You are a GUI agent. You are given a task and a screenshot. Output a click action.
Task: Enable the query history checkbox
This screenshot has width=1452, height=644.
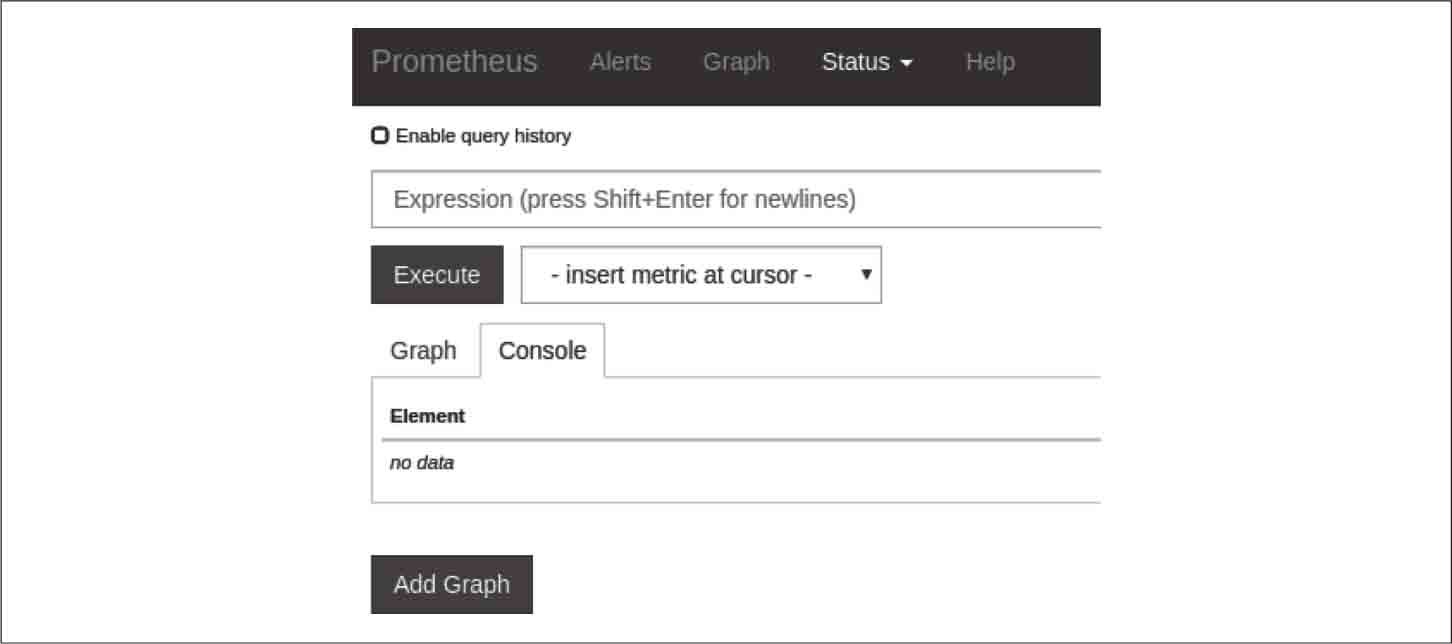(x=380, y=135)
